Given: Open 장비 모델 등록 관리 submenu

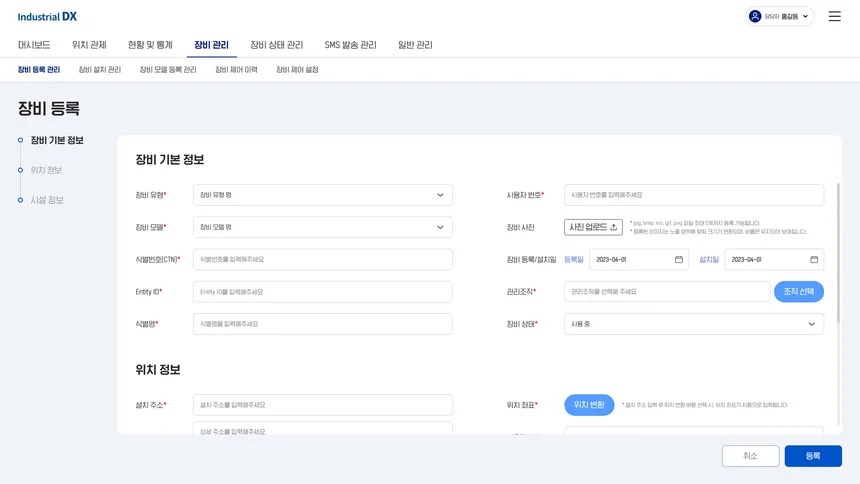Looking at the screenshot, I should pos(168,70).
